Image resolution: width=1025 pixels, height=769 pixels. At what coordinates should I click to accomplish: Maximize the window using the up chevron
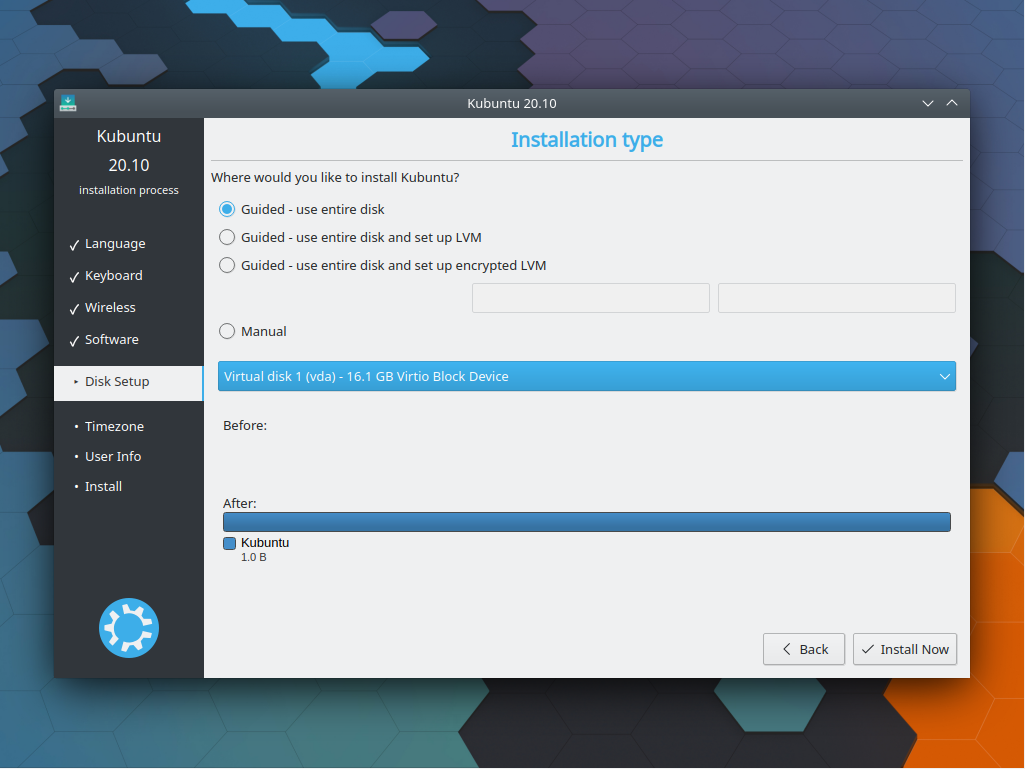952,103
